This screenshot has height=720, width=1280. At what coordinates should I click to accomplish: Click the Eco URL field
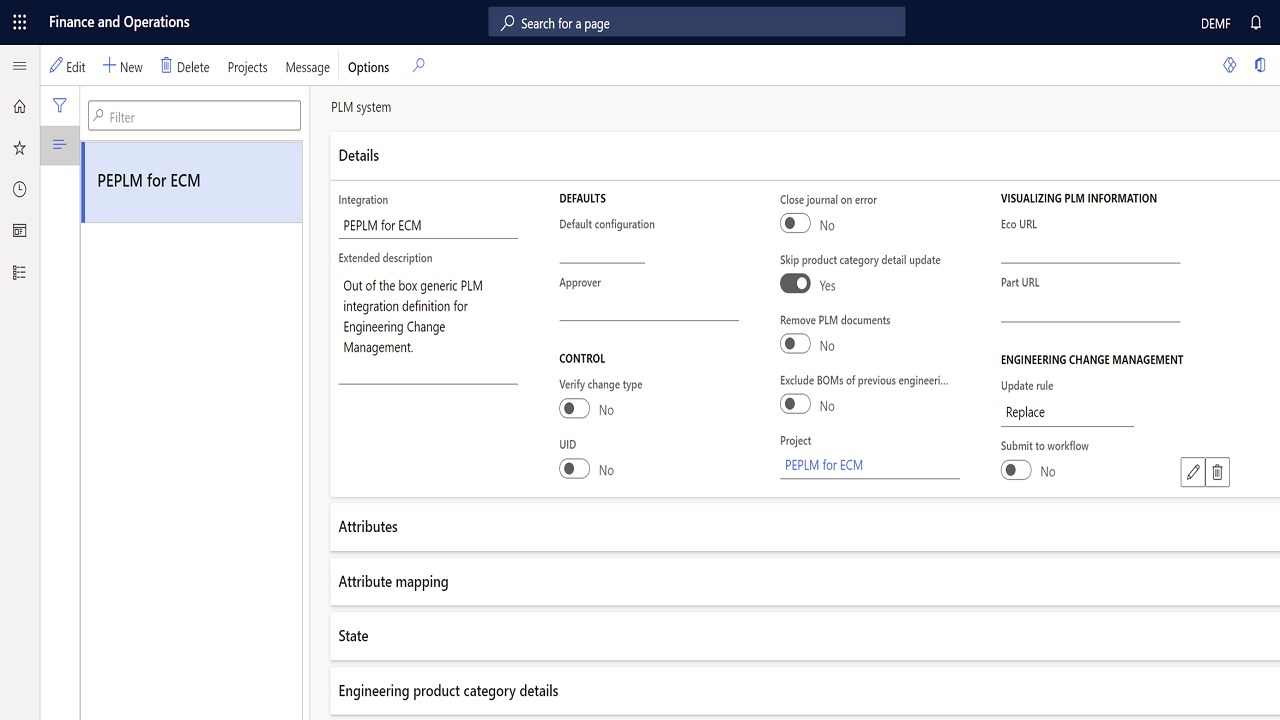pos(1090,250)
